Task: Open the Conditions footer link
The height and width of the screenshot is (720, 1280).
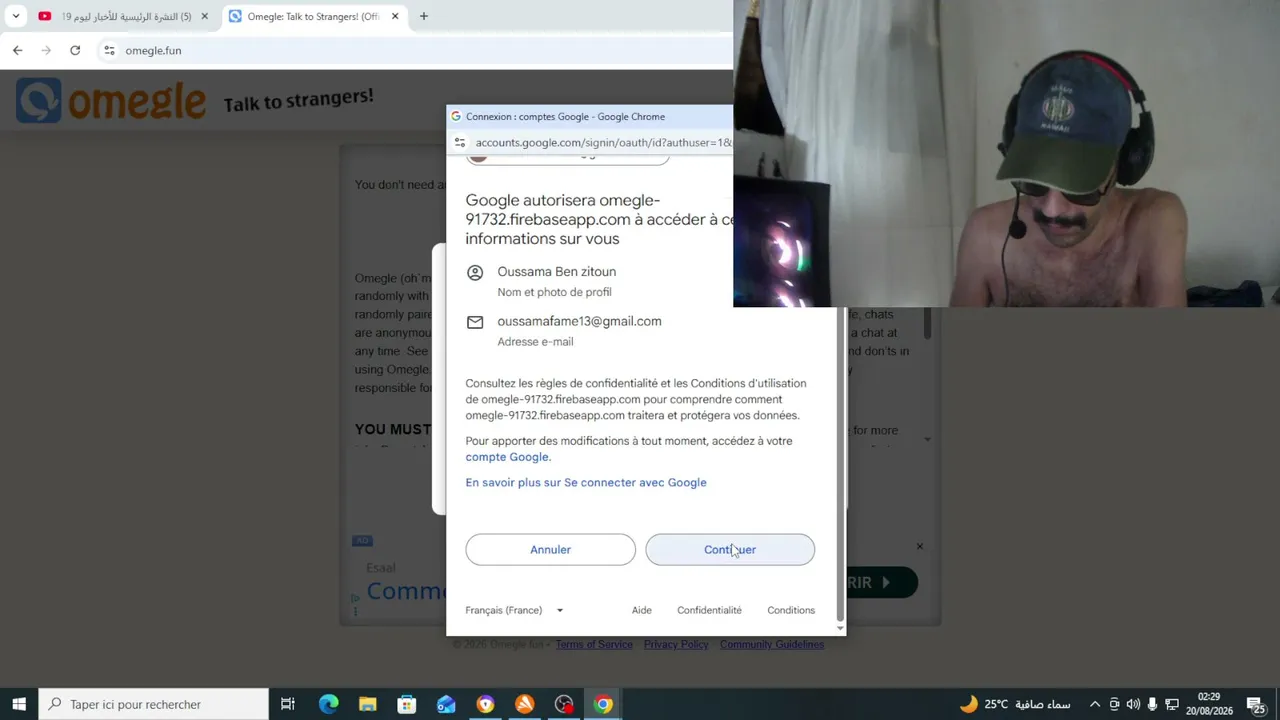Action: tap(791, 610)
